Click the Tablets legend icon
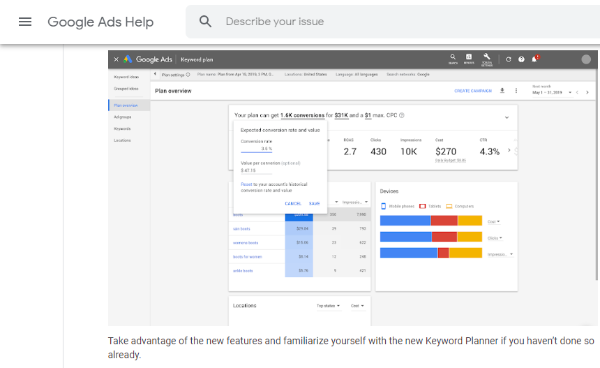Image resolution: width=600 pixels, height=368 pixels. (422, 206)
